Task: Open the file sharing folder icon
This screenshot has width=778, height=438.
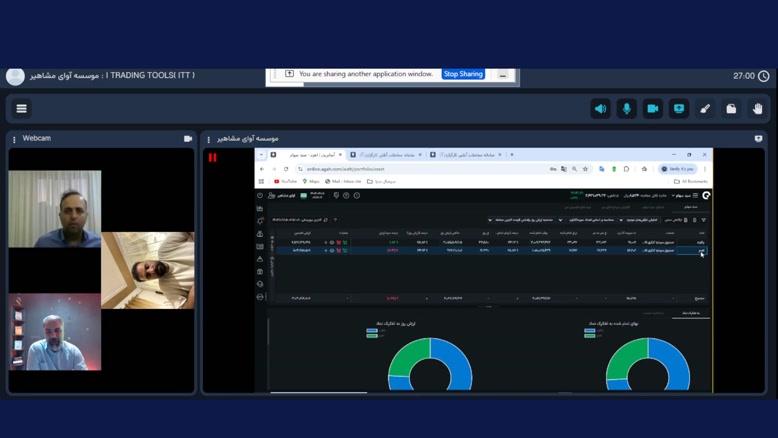Action: click(731, 108)
